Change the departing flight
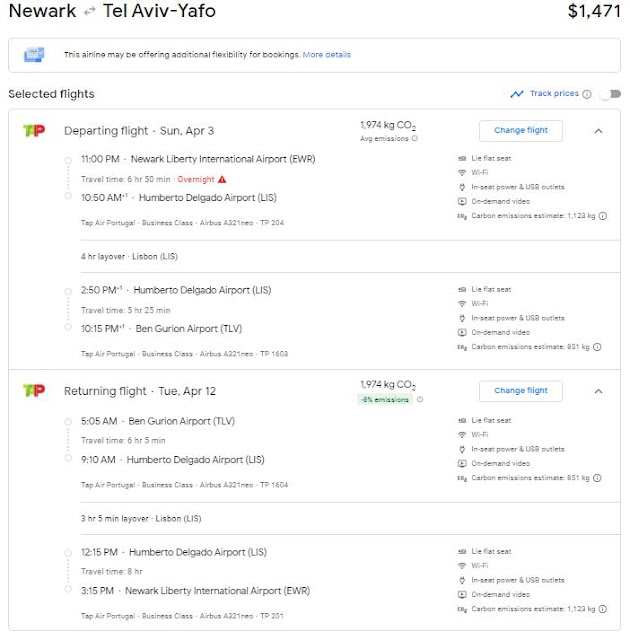This screenshot has width=630, height=640. [520, 130]
